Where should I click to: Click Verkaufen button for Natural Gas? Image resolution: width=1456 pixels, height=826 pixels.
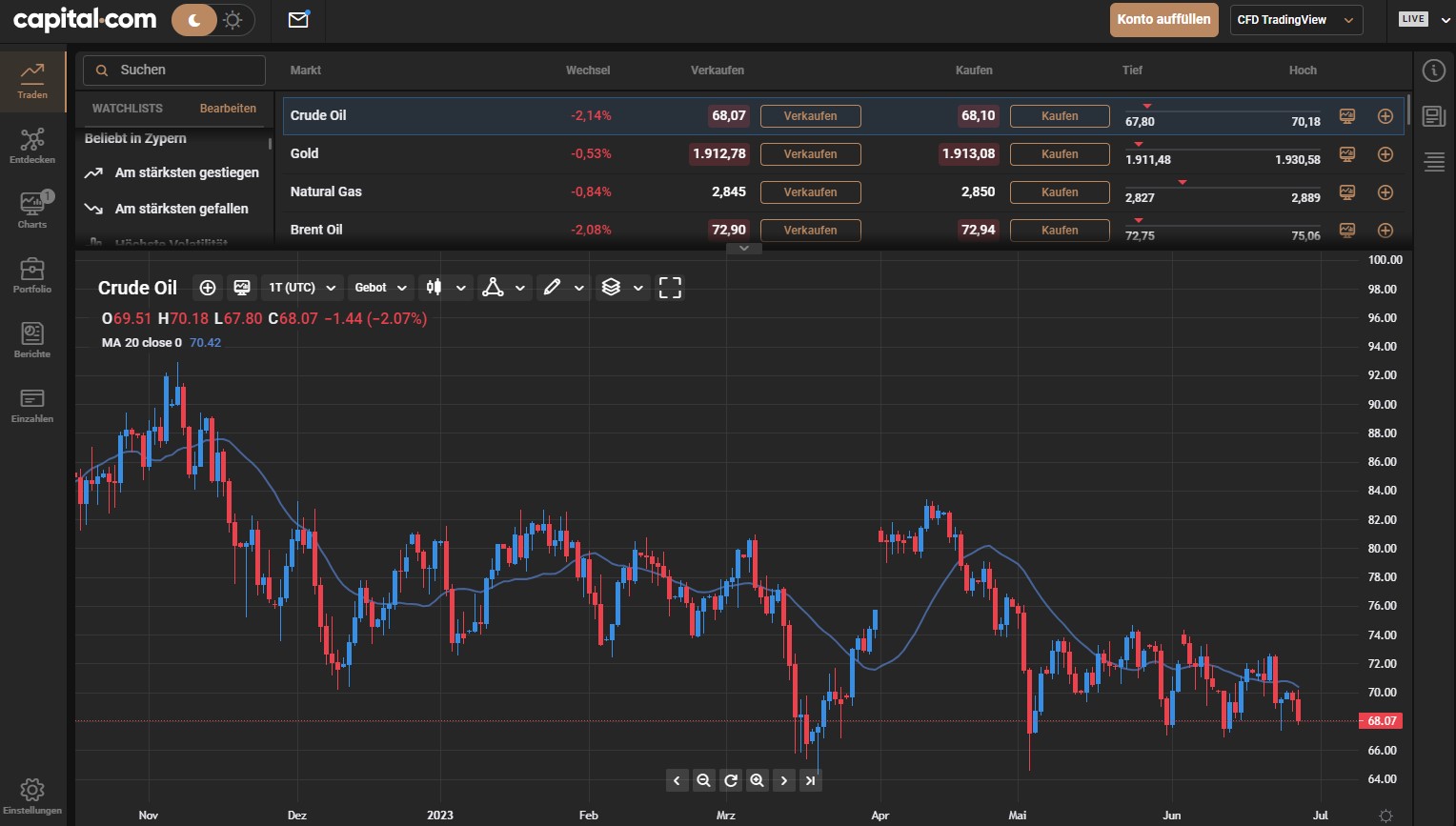pos(810,192)
